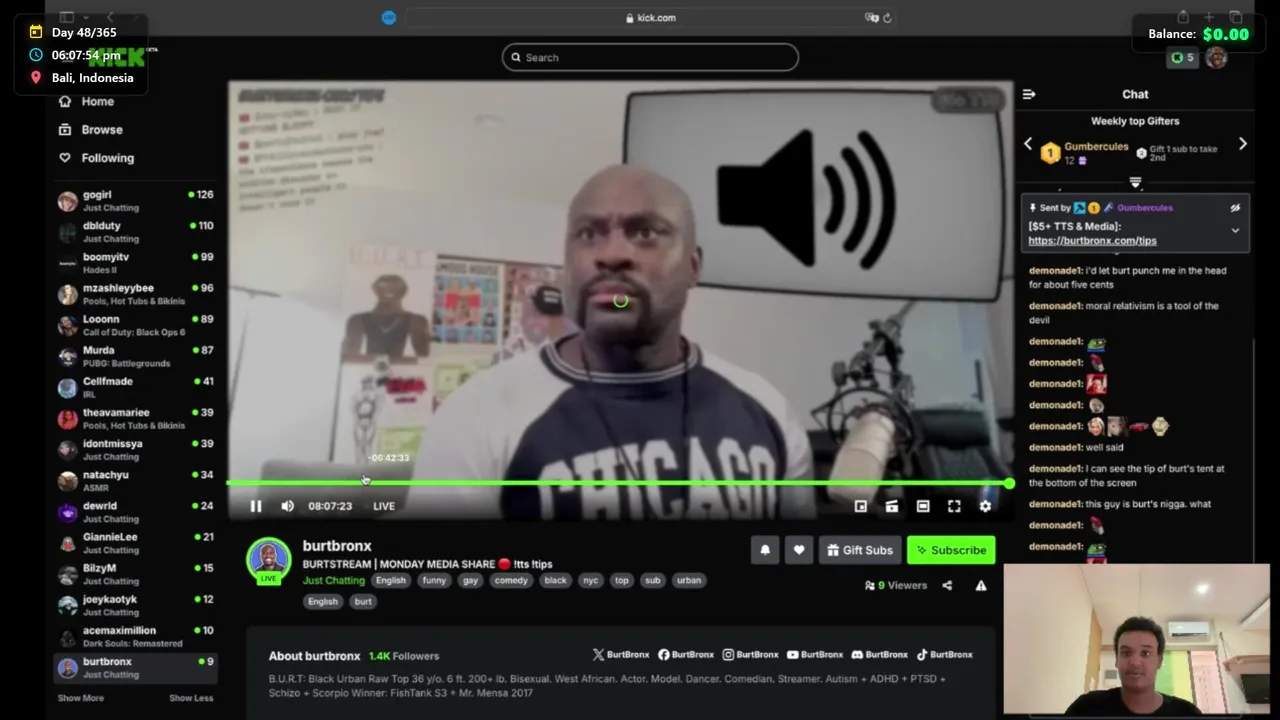Click the progress bar end handle
This screenshot has width=1280, height=720.
pyautogui.click(x=1009, y=483)
